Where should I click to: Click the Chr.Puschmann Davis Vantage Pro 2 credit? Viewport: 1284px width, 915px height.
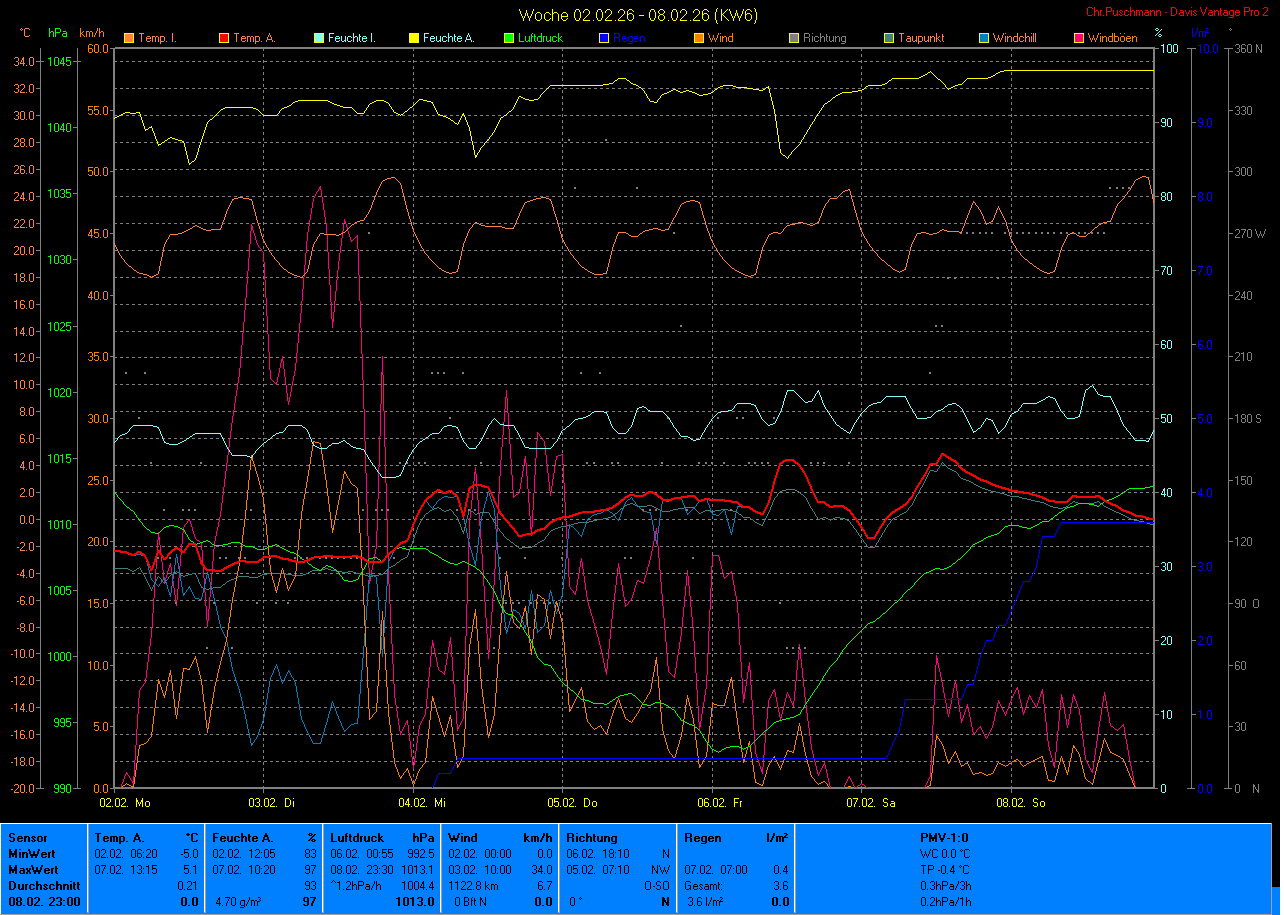coord(1178,12)
